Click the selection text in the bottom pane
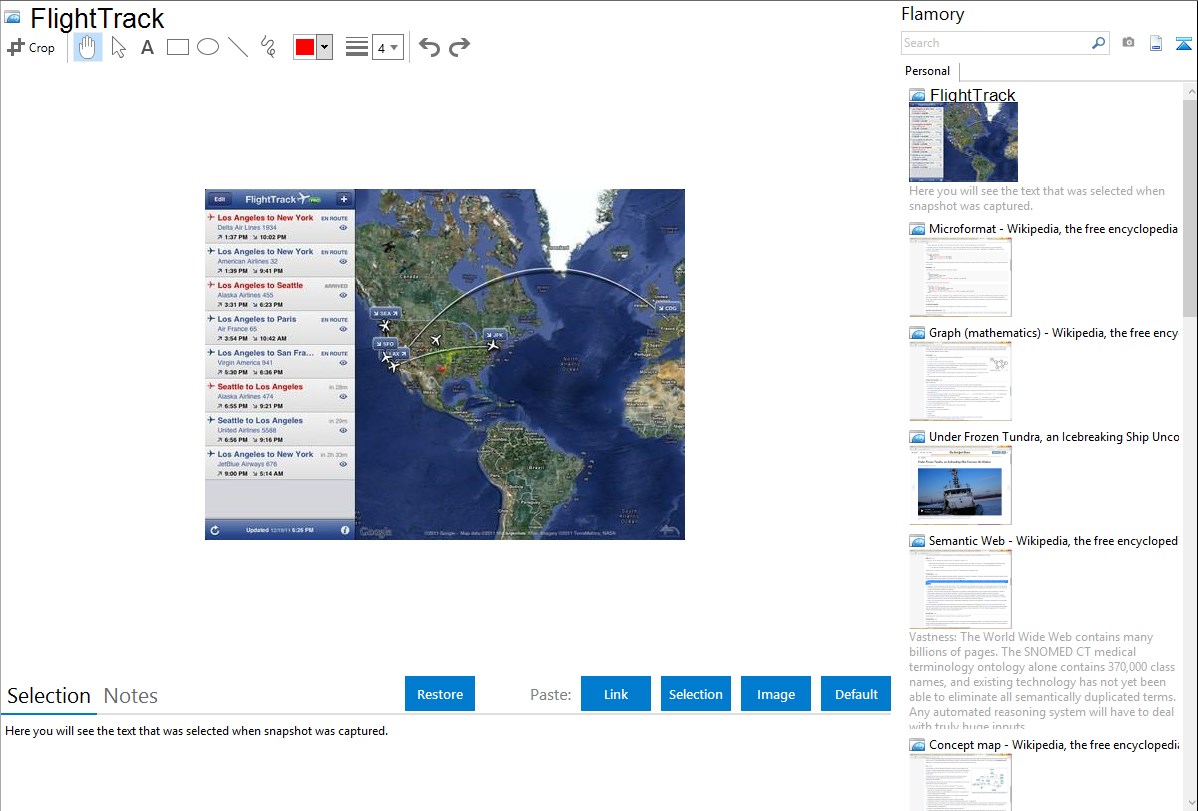The height and width of the screenshot is (811, 1198). coord(196,731)
